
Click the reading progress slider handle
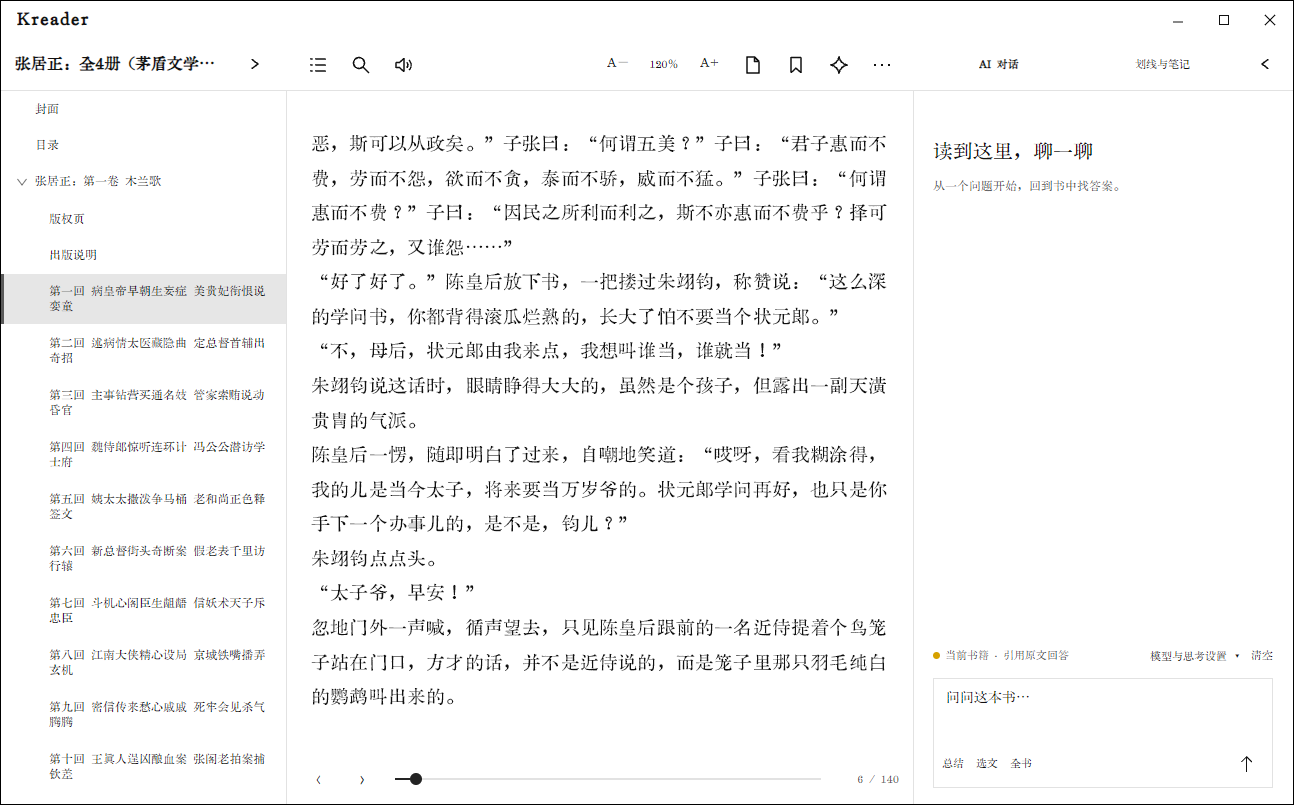(416, 779)
